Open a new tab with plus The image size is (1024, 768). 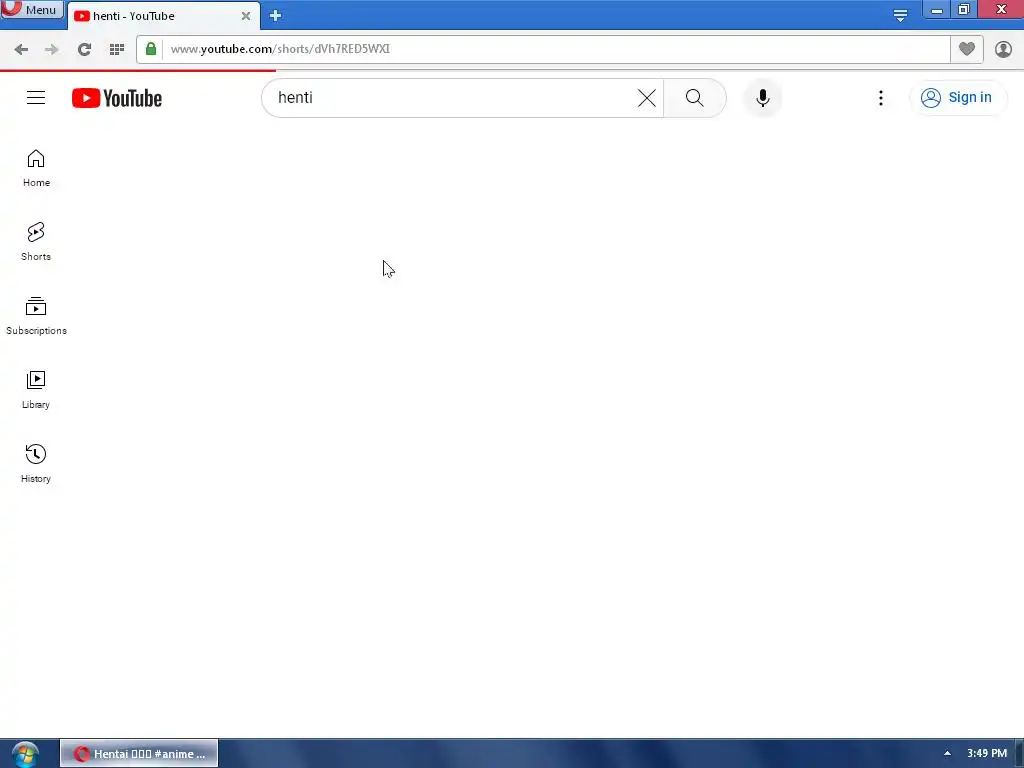pyautogui.click(x=276, y=16)
